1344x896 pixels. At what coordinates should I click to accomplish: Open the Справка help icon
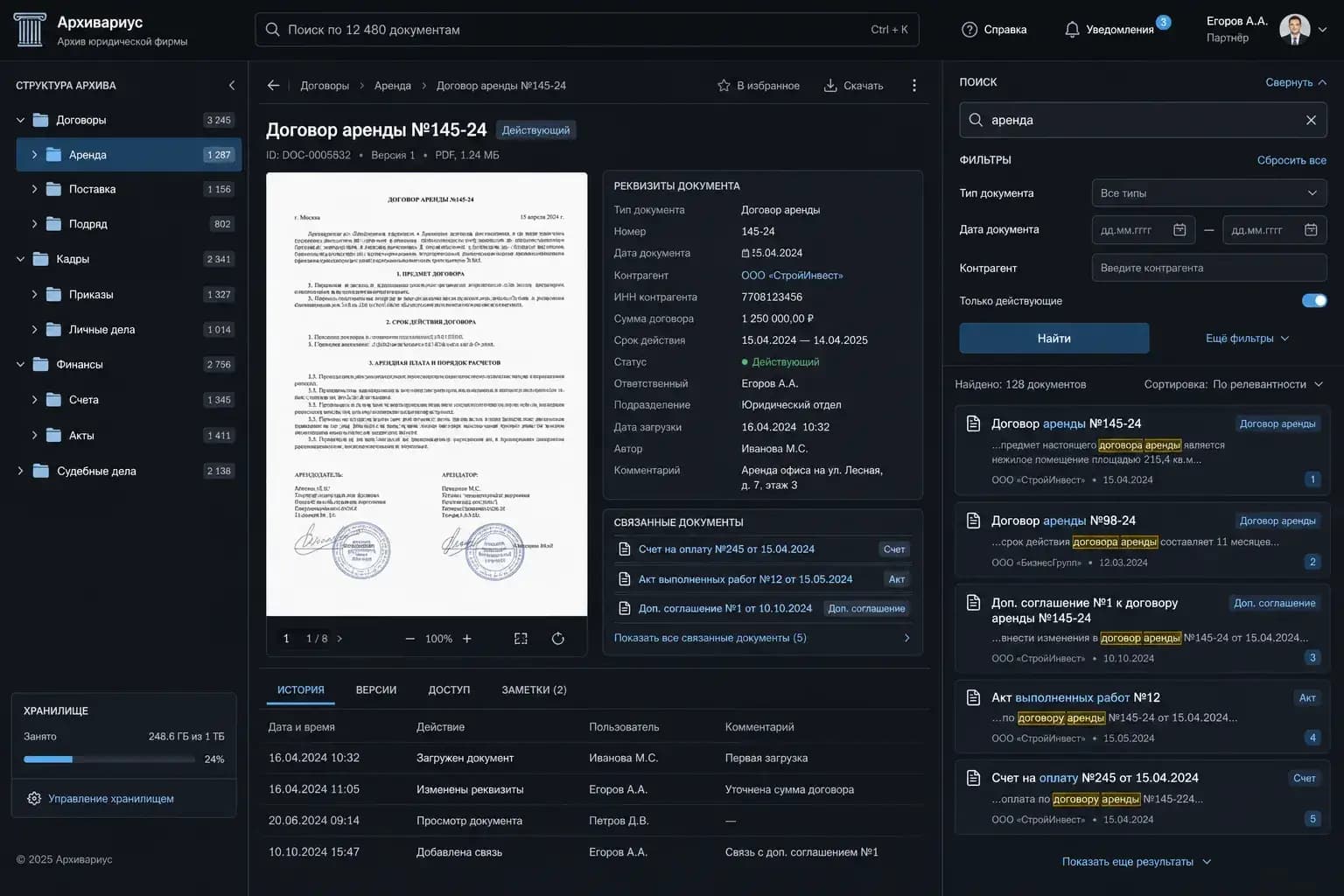coord(969,30)
